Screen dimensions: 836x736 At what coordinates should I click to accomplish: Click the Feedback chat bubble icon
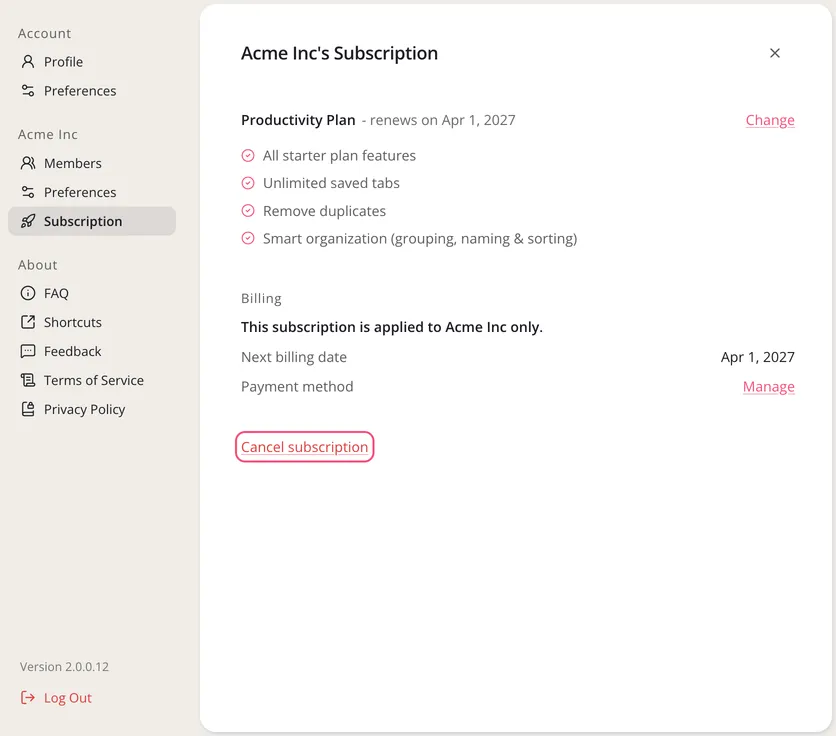click(28, 351)
